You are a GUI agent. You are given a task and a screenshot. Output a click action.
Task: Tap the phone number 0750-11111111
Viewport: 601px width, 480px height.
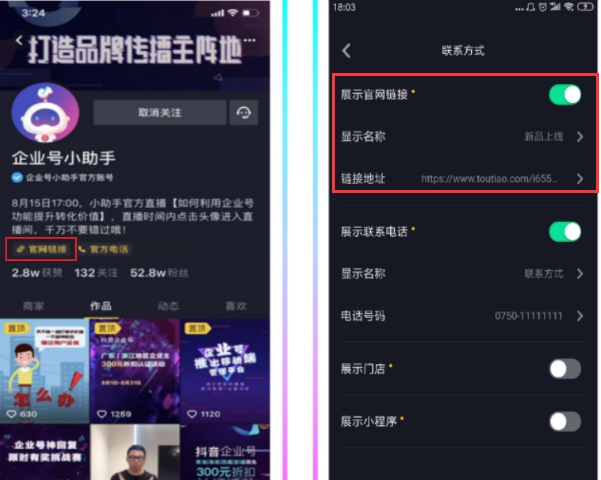click(529, 316)
